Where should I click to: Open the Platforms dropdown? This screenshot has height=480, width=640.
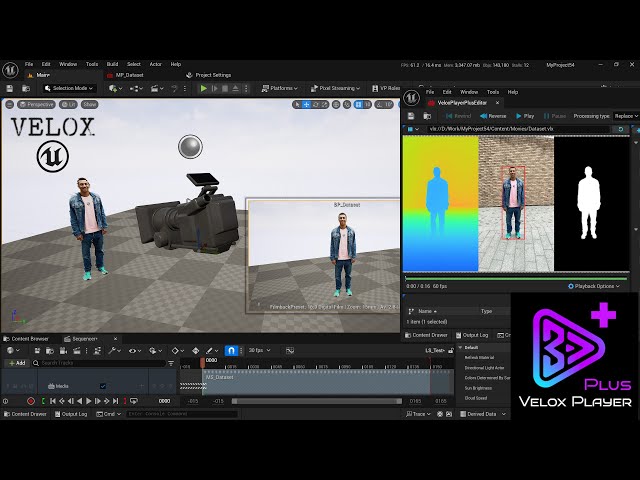coord(280,88)
